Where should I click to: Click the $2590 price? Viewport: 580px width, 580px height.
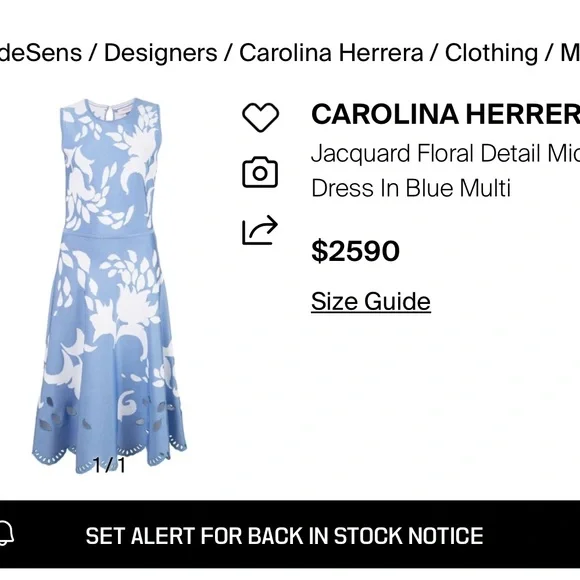(355, 251)
